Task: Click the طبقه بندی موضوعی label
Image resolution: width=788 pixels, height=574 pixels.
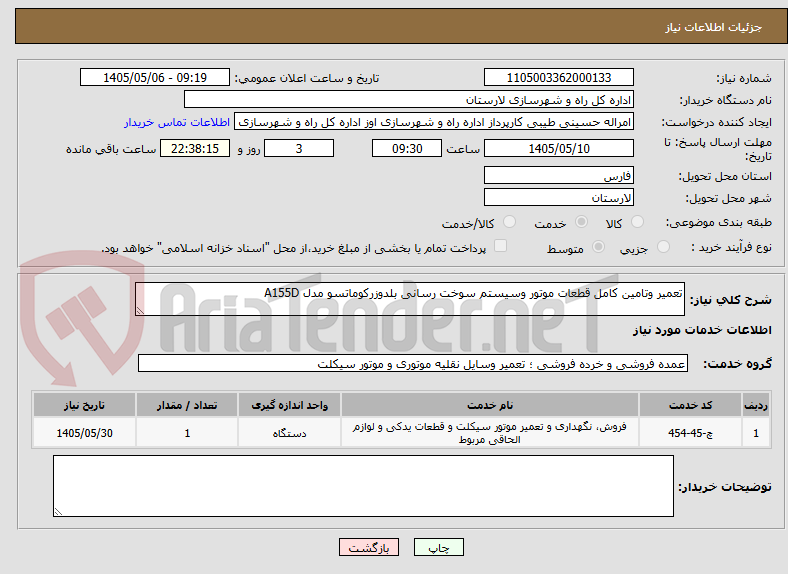Action: pos(719,222)
